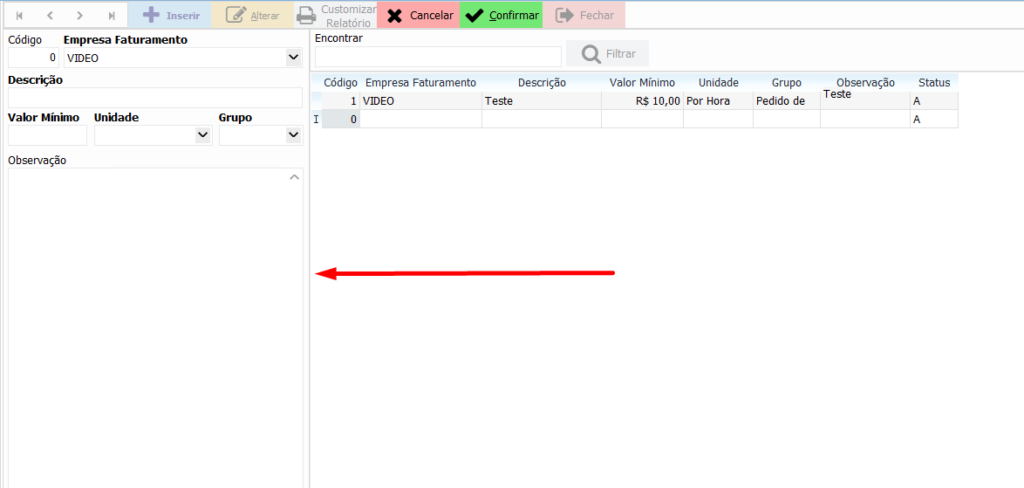Click the Inserir plus button
The width and height of the screenshot is (1024, 488).
click(169, 15)
